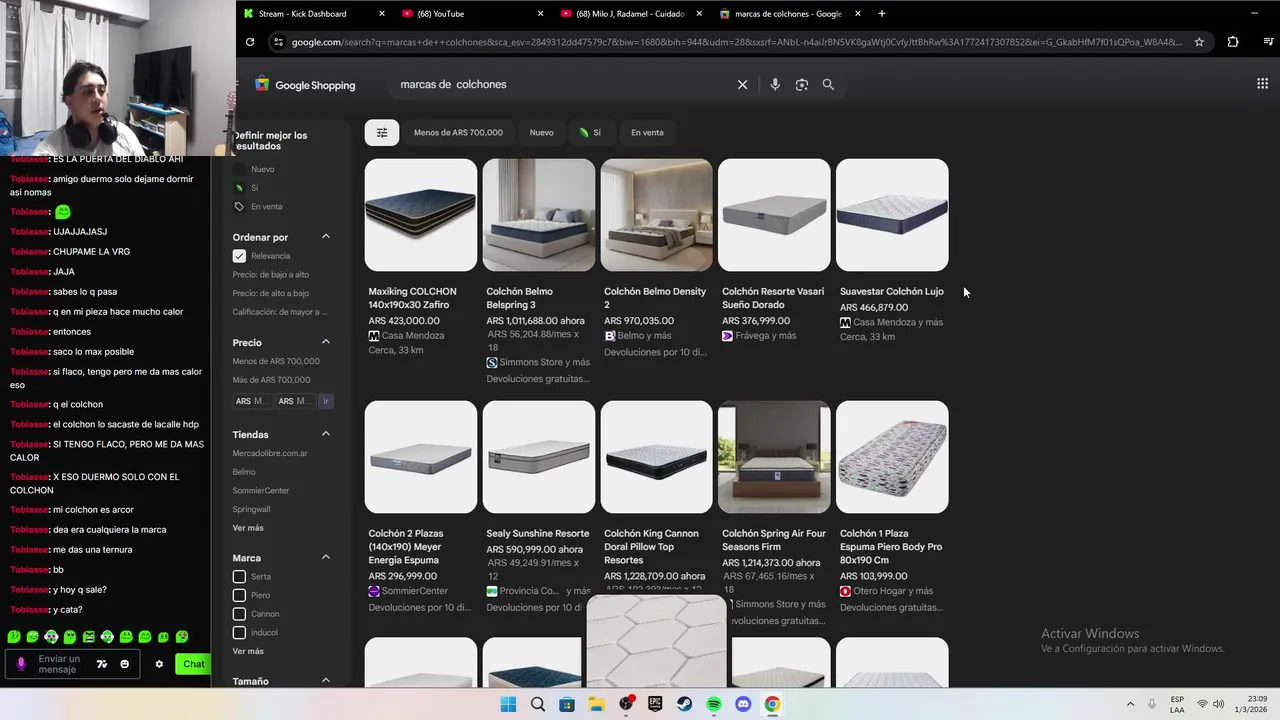The image size is (1280, 720).
Task: Check the Piero brand checkbox
Action: click(x=239, y=595)
